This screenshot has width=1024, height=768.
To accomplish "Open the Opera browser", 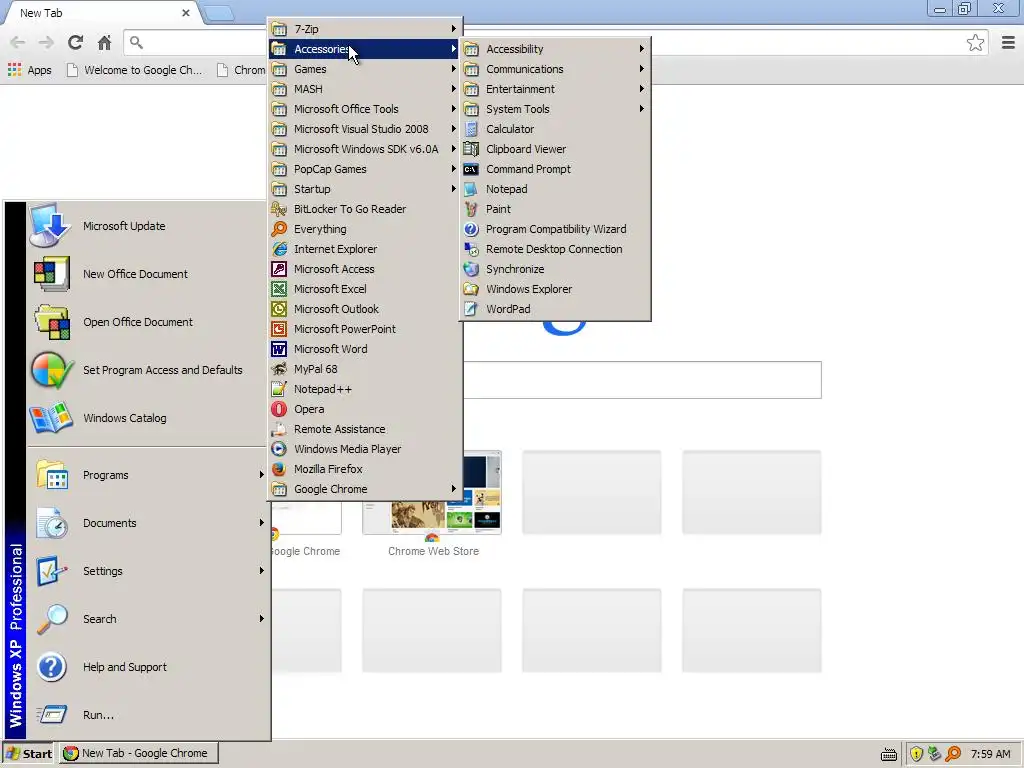I will [x=364, y=409].
